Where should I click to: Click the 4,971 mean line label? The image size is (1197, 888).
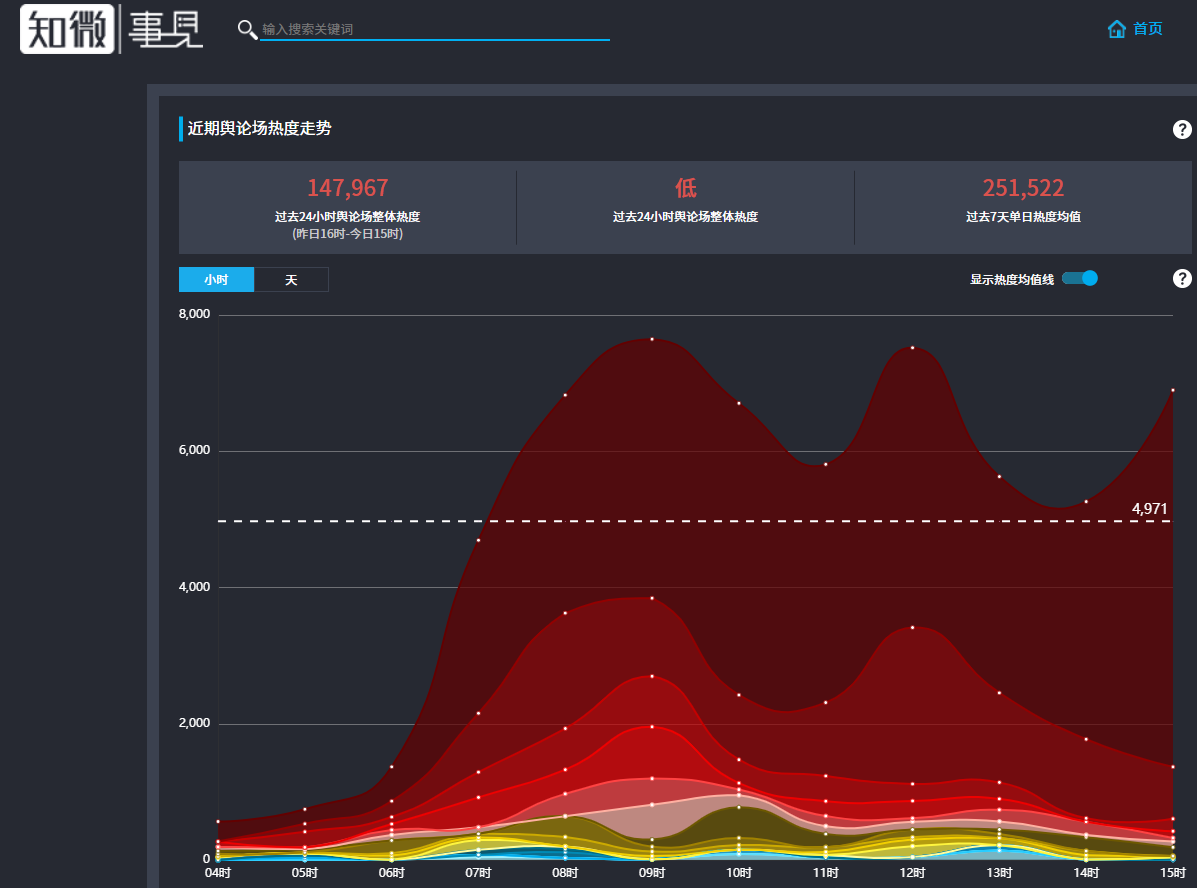[1149, 509]
